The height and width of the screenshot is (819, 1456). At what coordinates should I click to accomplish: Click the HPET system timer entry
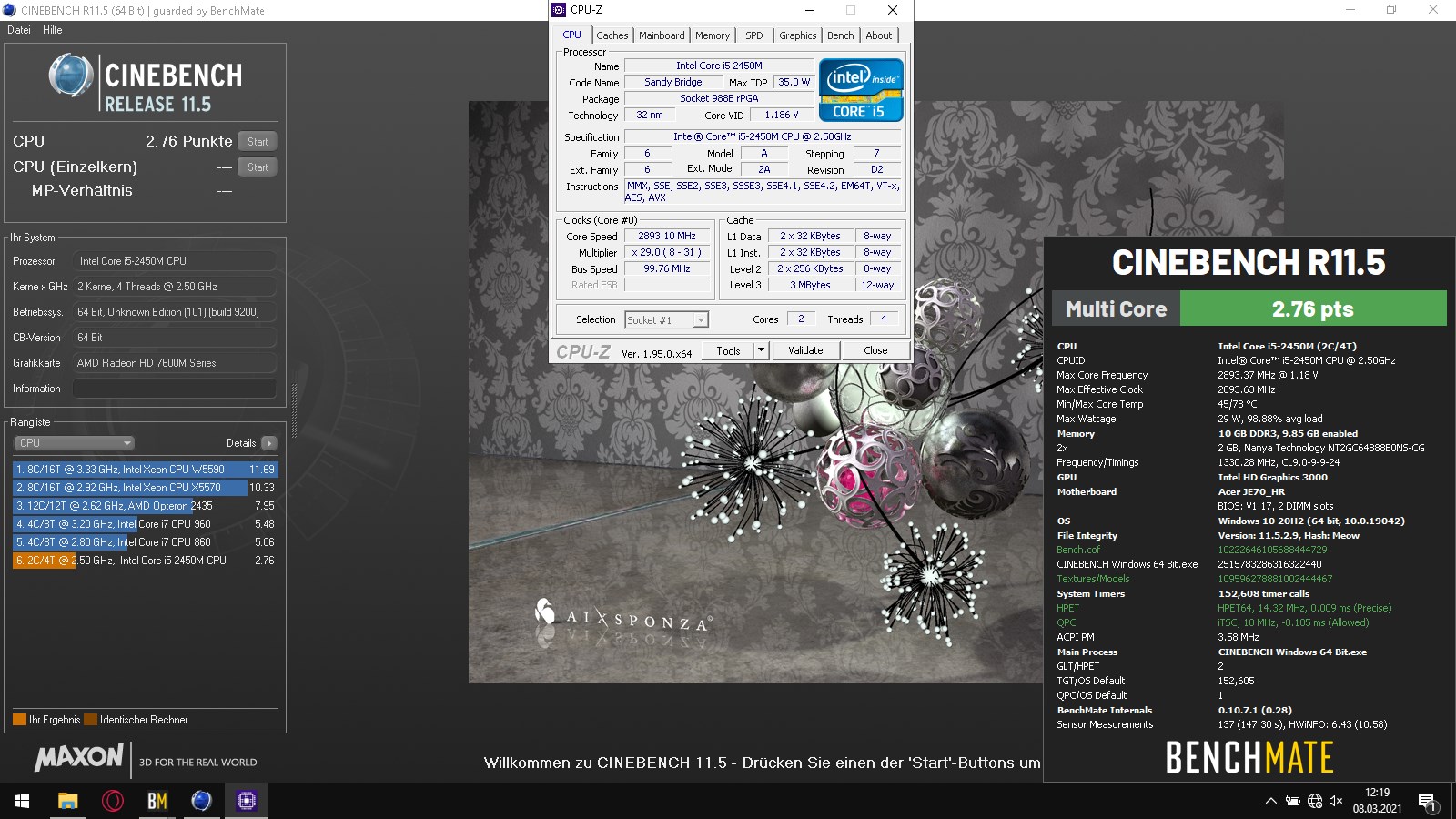[1067, 608]
